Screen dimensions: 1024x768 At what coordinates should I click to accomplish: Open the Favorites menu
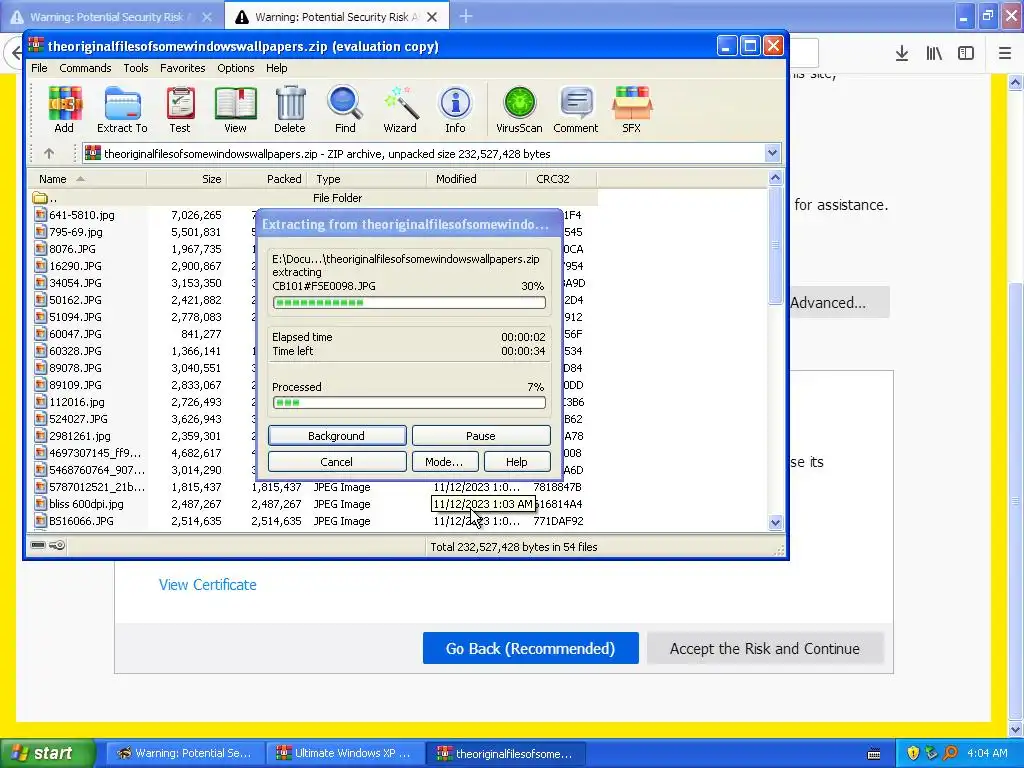click(x=183, y=68)
